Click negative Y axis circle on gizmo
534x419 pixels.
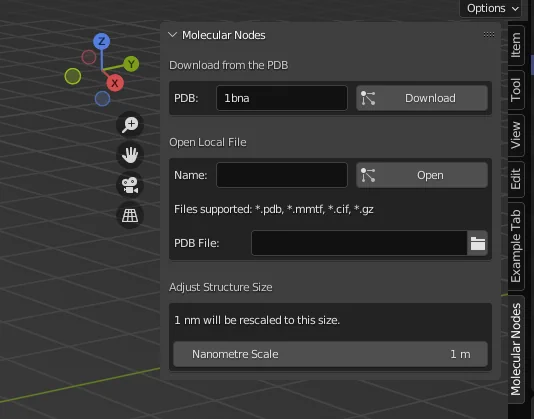(73, 76)
